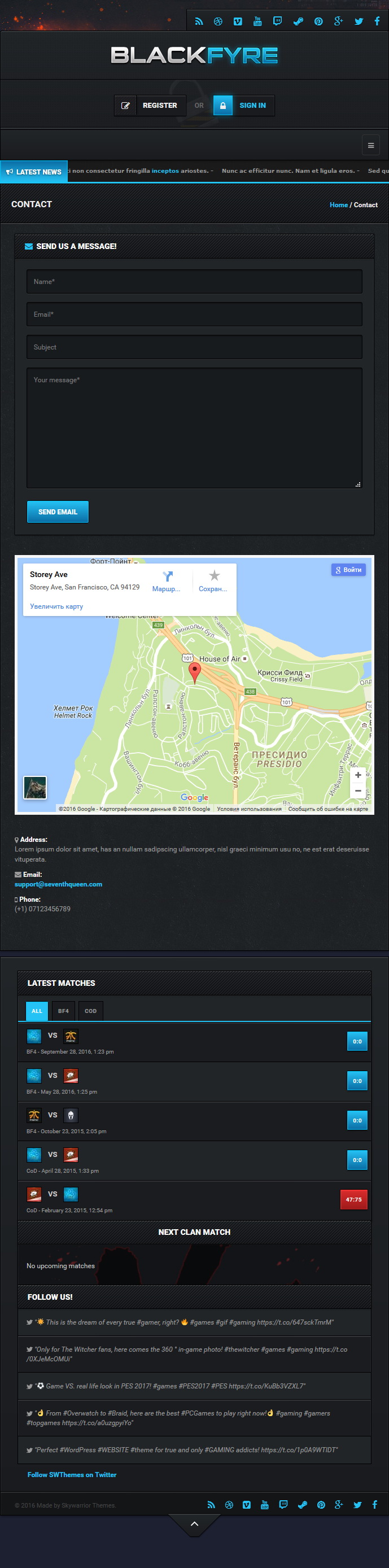Open the tweet about The Witcher fans
This screenshot has width=389, height=1568.
coord(194,1354)
